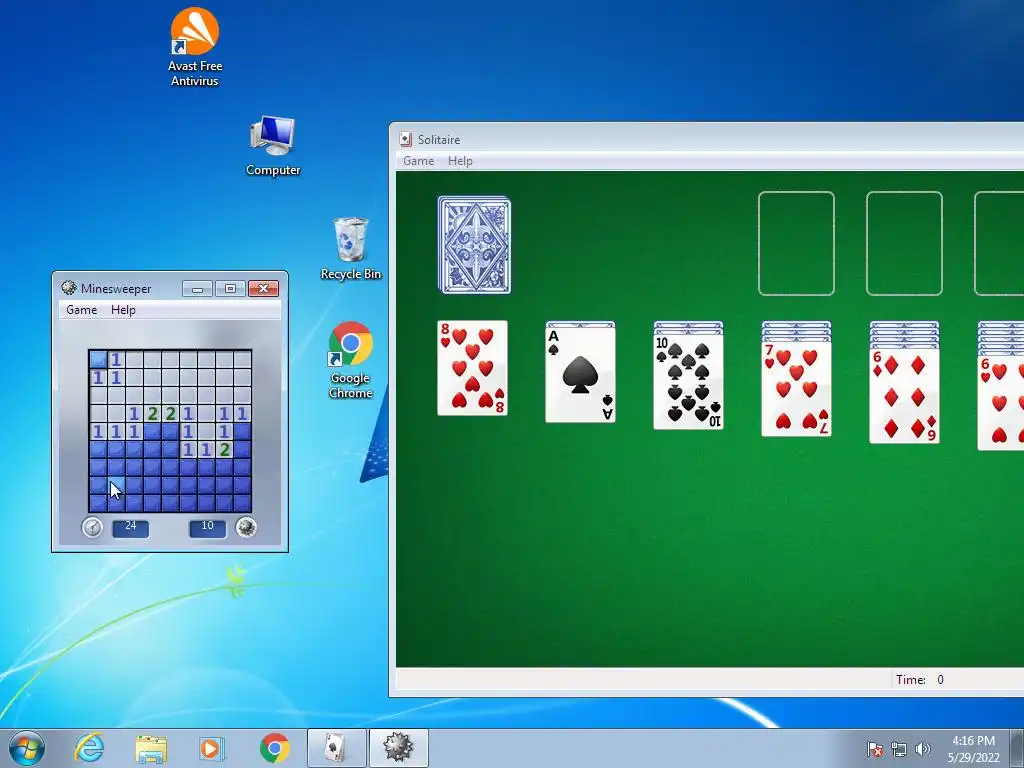Switch to Minesweeper via taskbar button
Image resolution: width=1024 pixels, height=768 pixels.
tap(399, 748)
